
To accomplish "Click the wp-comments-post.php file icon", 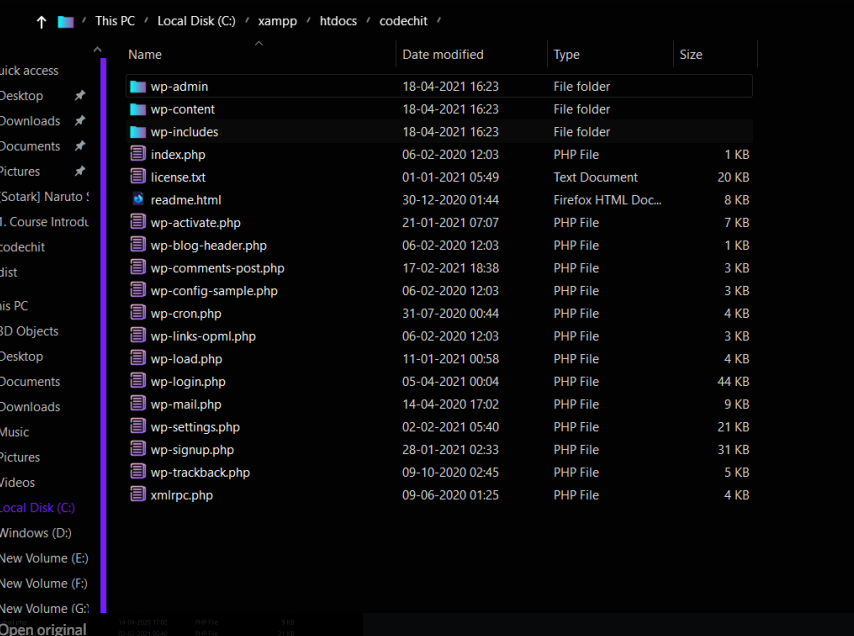I will 138,268.
